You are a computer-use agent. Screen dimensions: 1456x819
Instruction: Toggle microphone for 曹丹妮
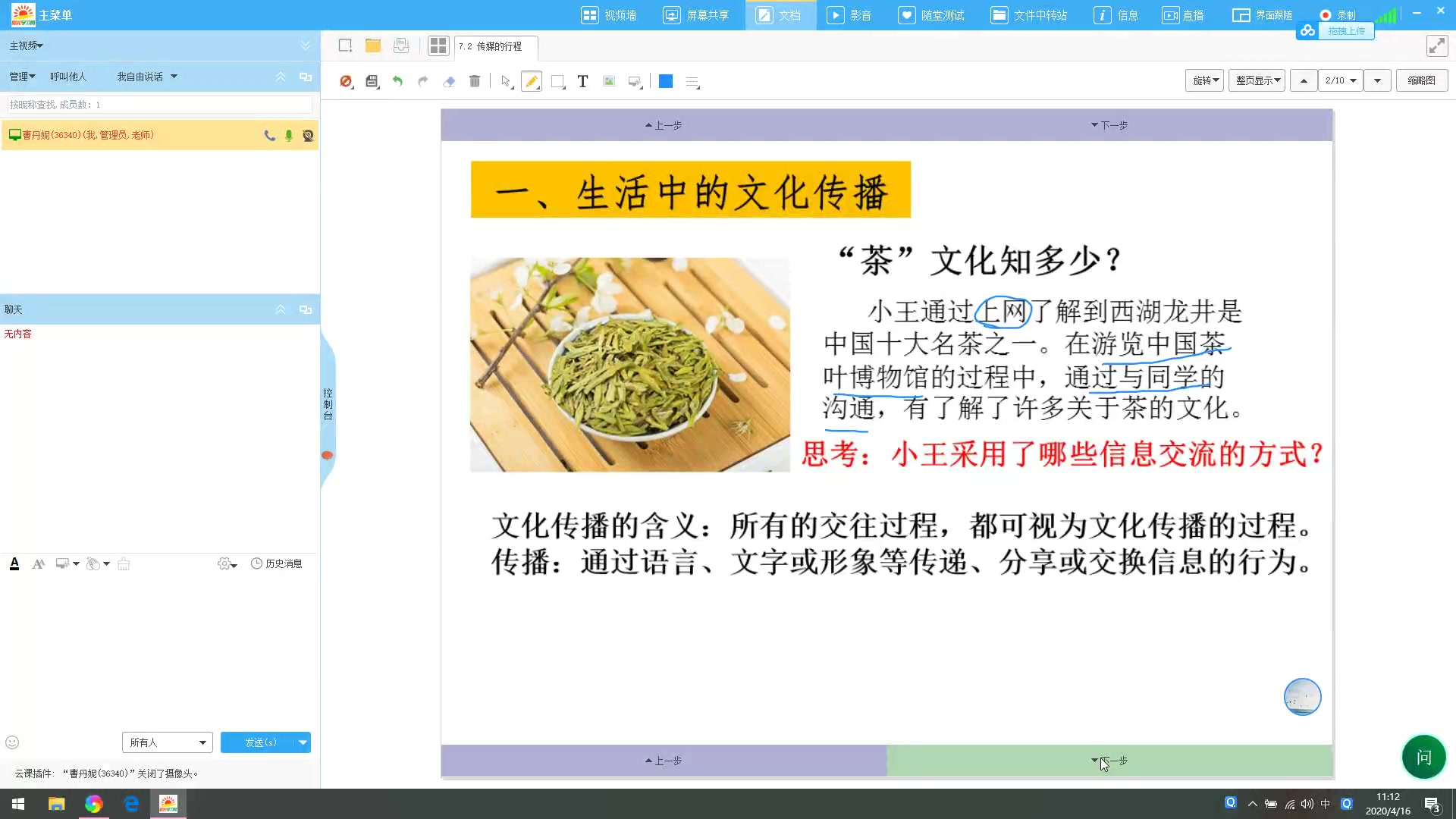[289, 136]
